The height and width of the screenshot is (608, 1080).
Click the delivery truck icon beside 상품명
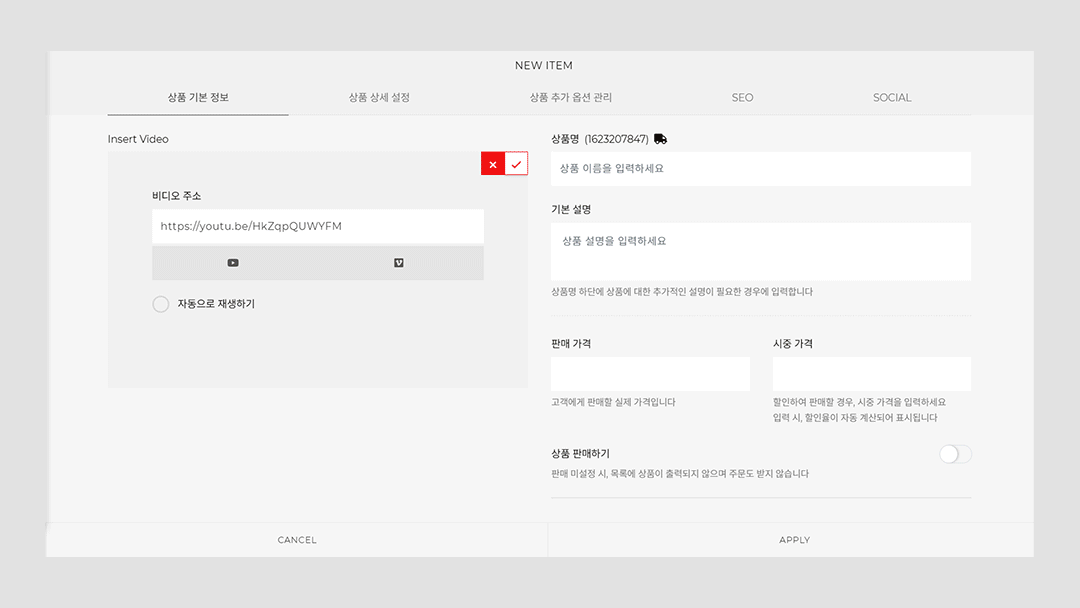coord(660,139)
